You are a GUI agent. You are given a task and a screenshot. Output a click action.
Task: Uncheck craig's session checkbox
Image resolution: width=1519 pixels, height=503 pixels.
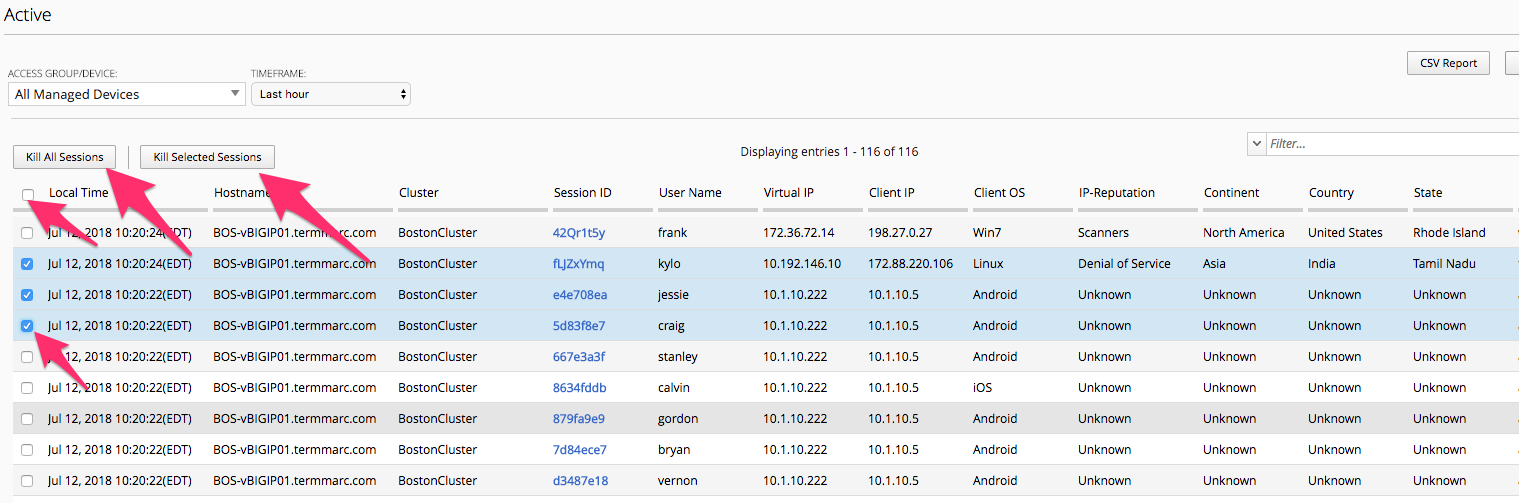27,326
